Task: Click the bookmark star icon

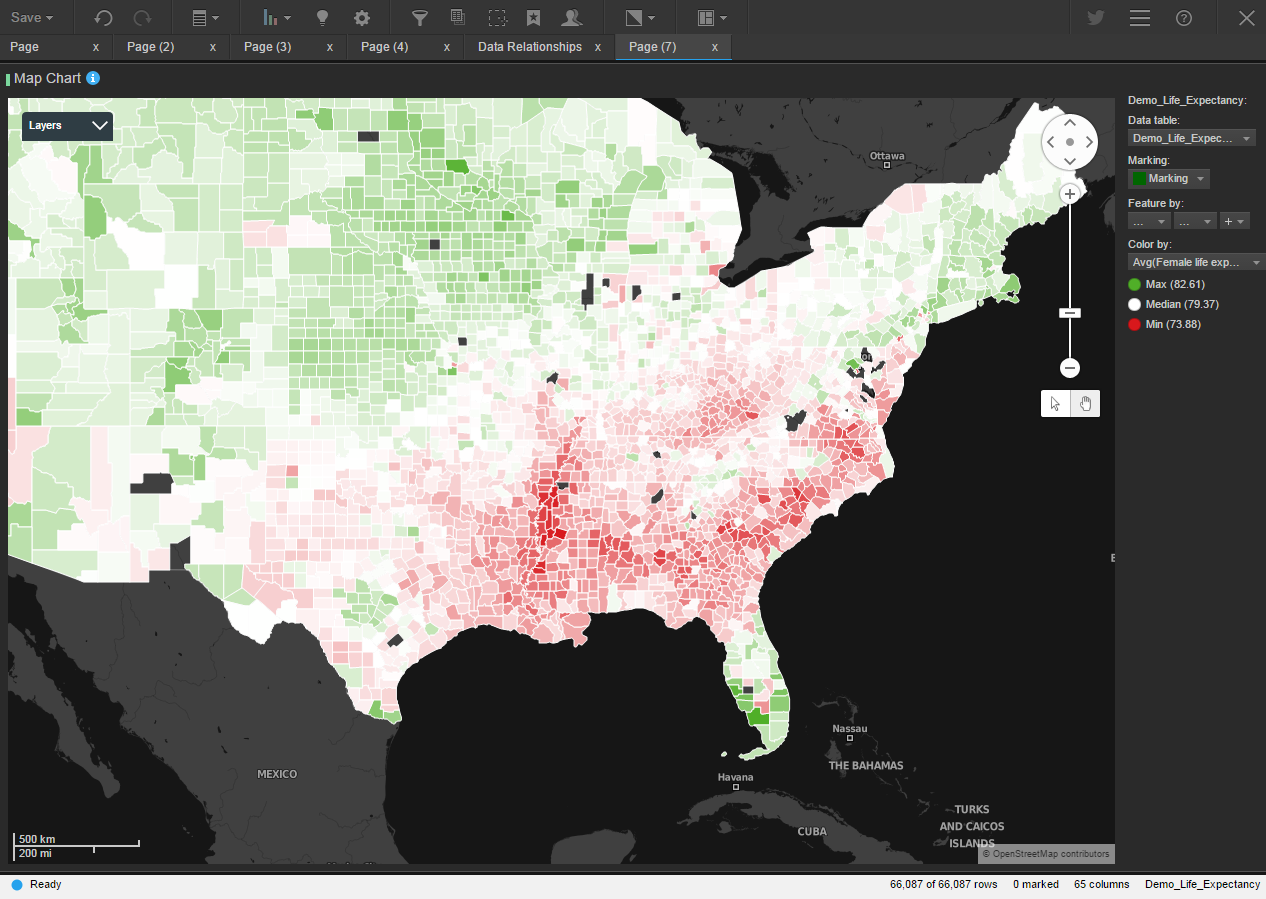Action: tap(533, 18)
